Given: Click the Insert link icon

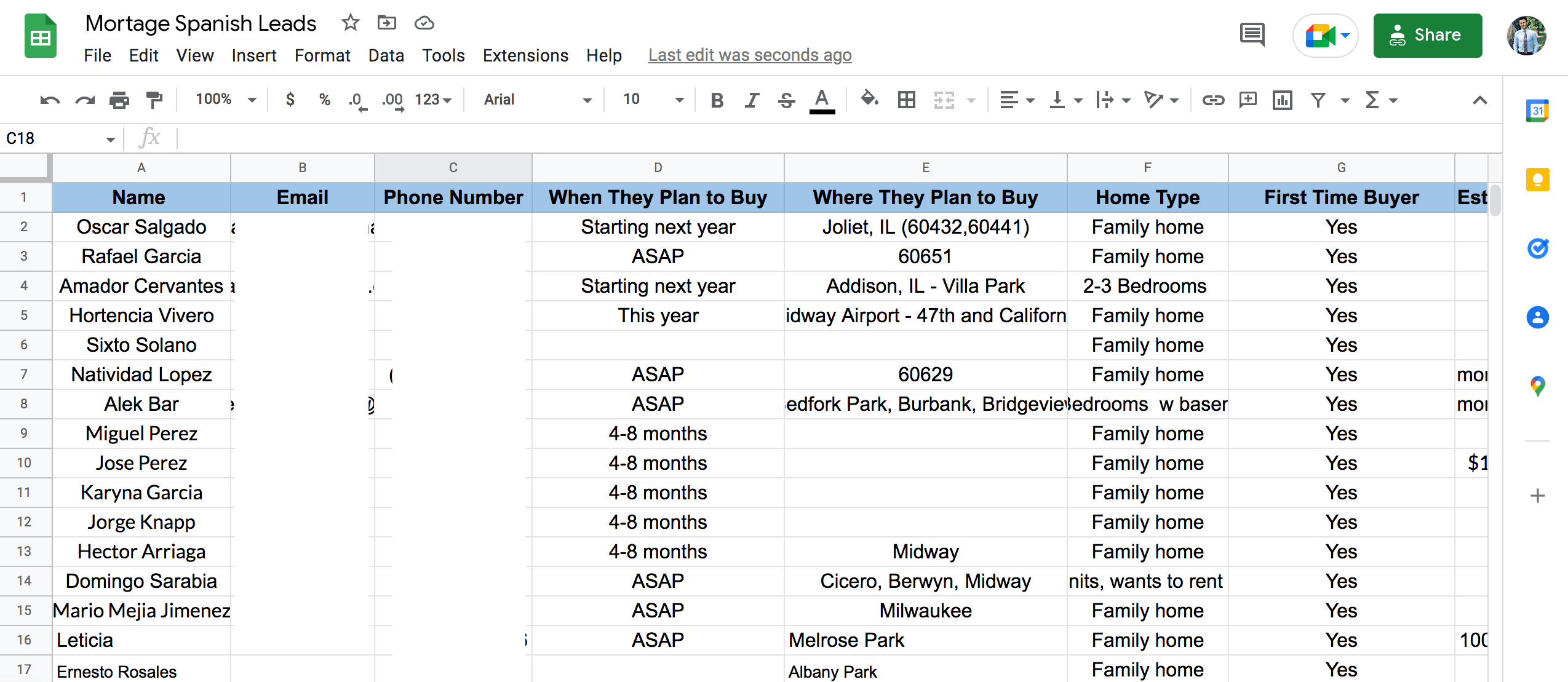Looking at the screenshot, I should tap(1213, 100).
